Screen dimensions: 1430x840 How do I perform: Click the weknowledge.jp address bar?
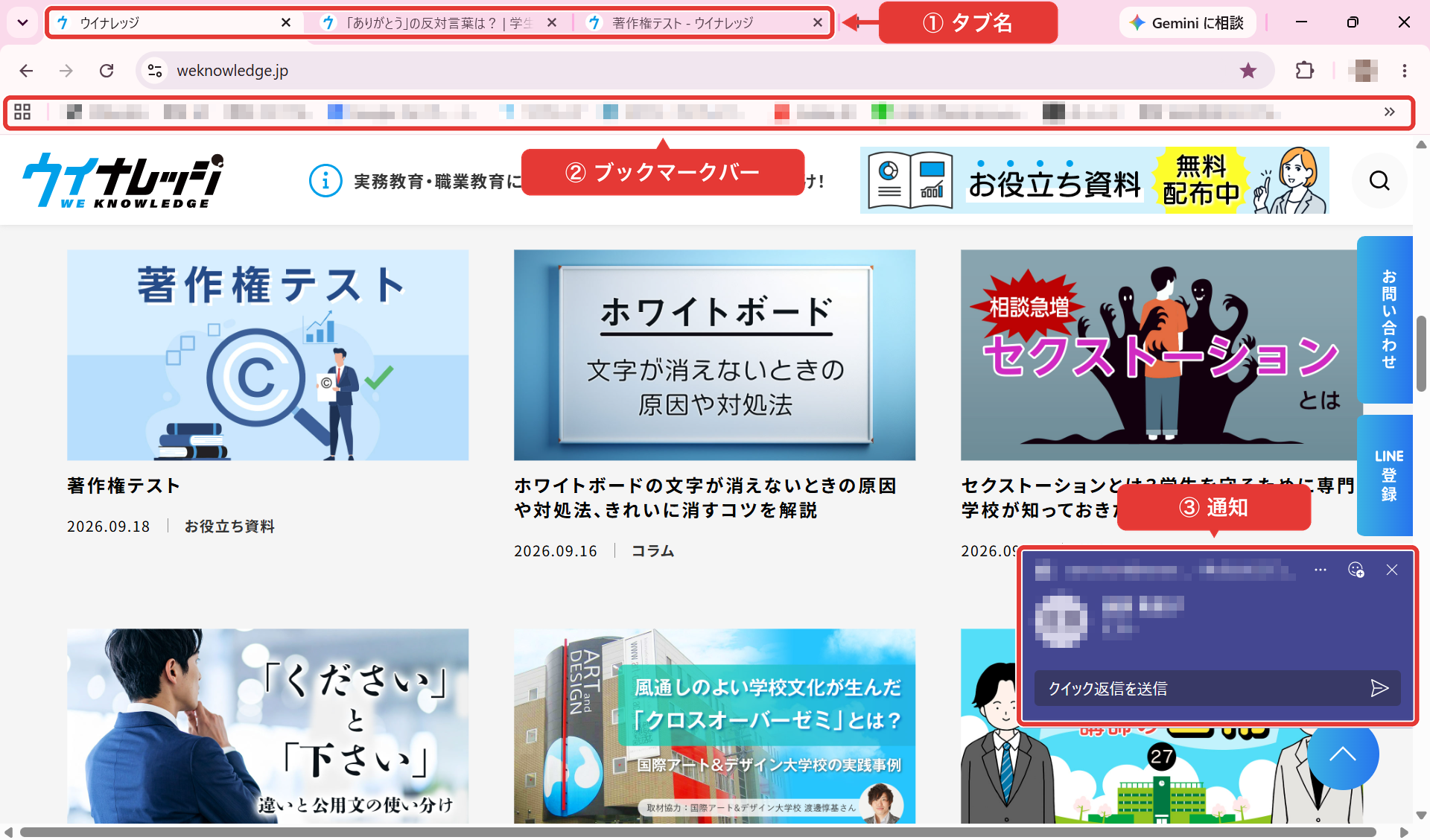point(704,71)
